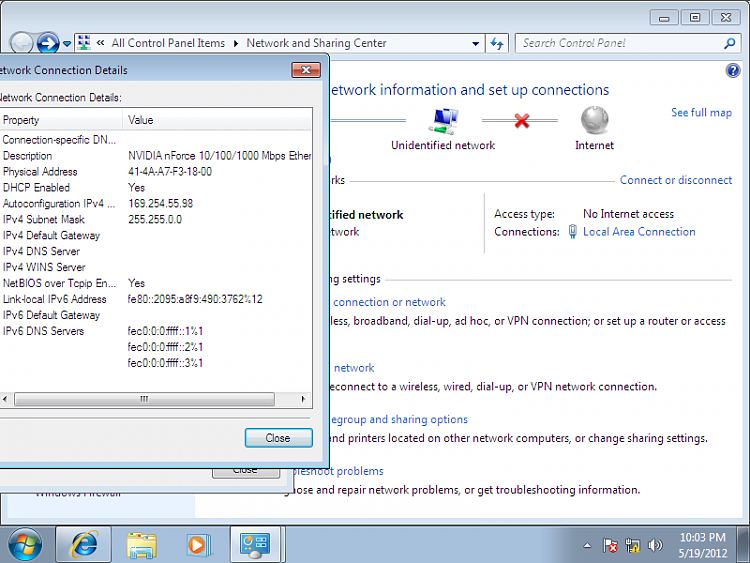Click the scroll right arrow in details list
Viewport: 750px width, 563px height.
[303, 399]
